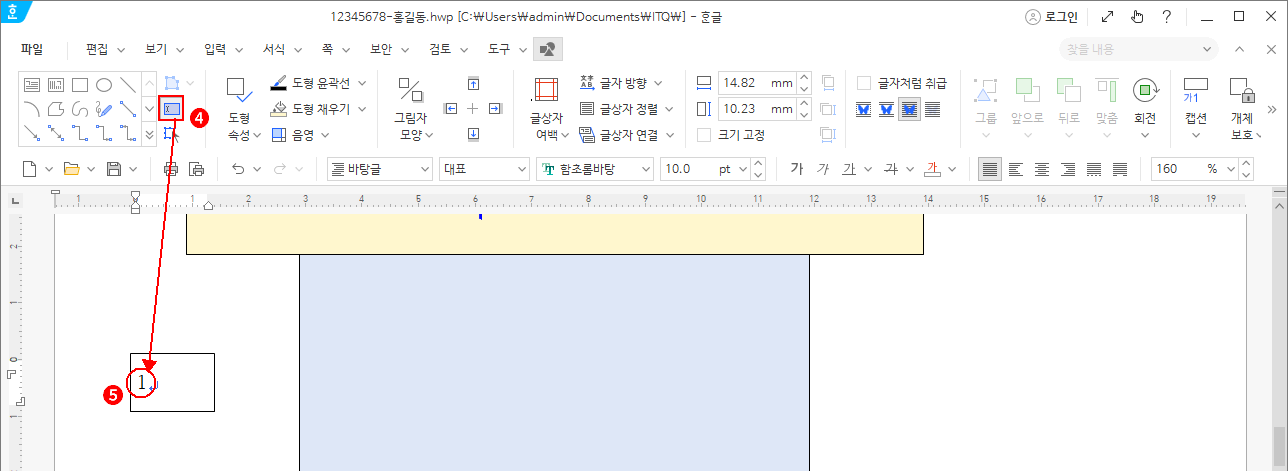This screenshot has width=1288, height=471.
Task: Select the freehand pencil drawing tool
Action: click(x=104, y=108)
